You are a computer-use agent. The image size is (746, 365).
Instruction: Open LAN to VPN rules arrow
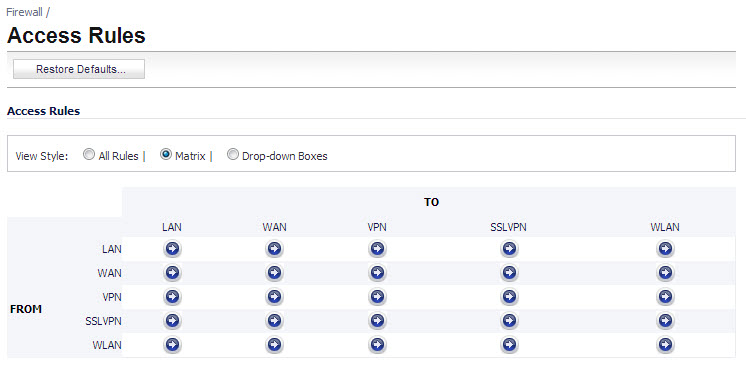[377, 249]
